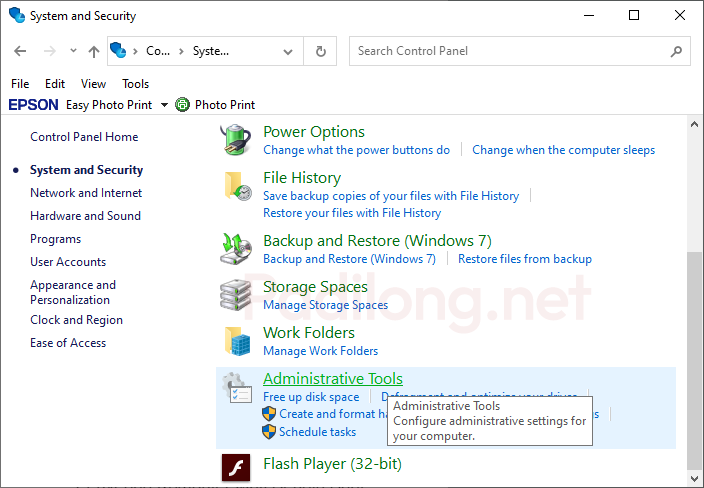Open the File menu
Image resolution: width=704 pixels, height=488 pixels.
(x=20, y=84)
